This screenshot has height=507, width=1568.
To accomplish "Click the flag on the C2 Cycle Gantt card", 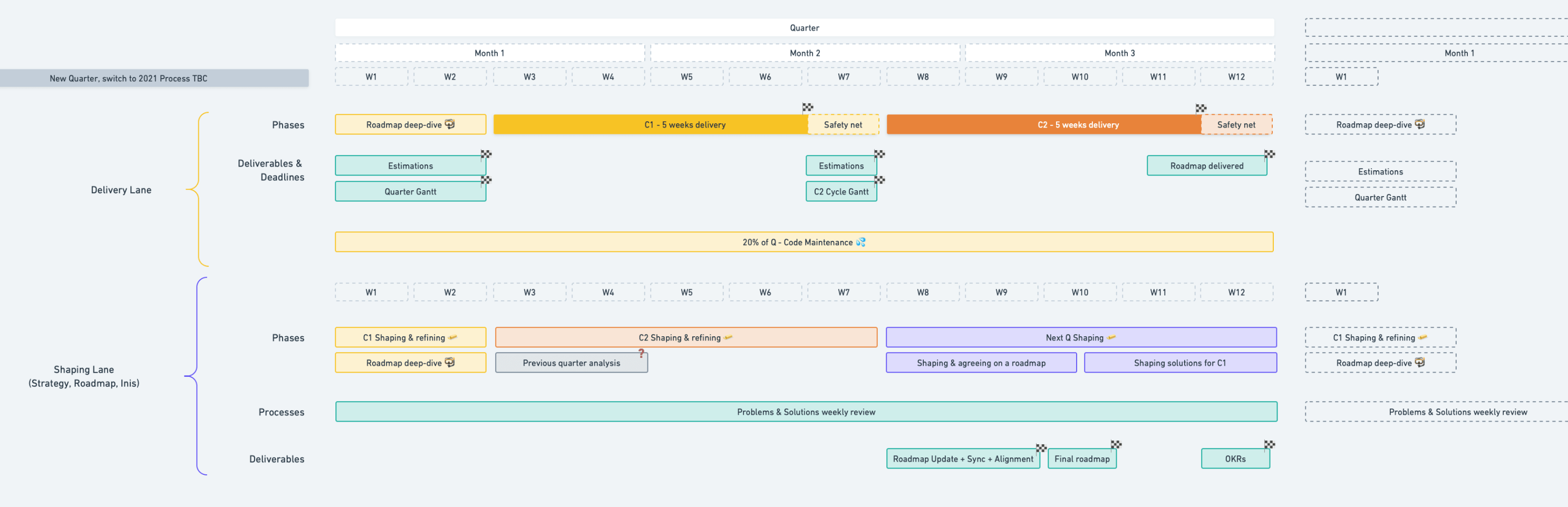I will [879, 180].
